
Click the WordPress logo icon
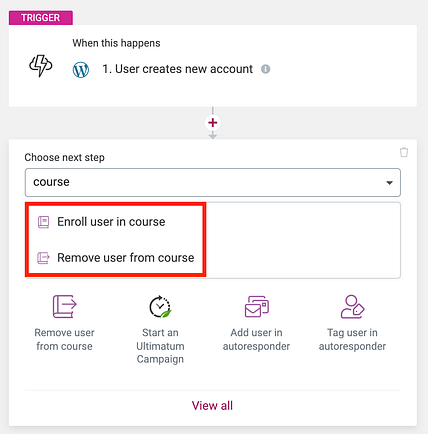(x=81, y=70)
